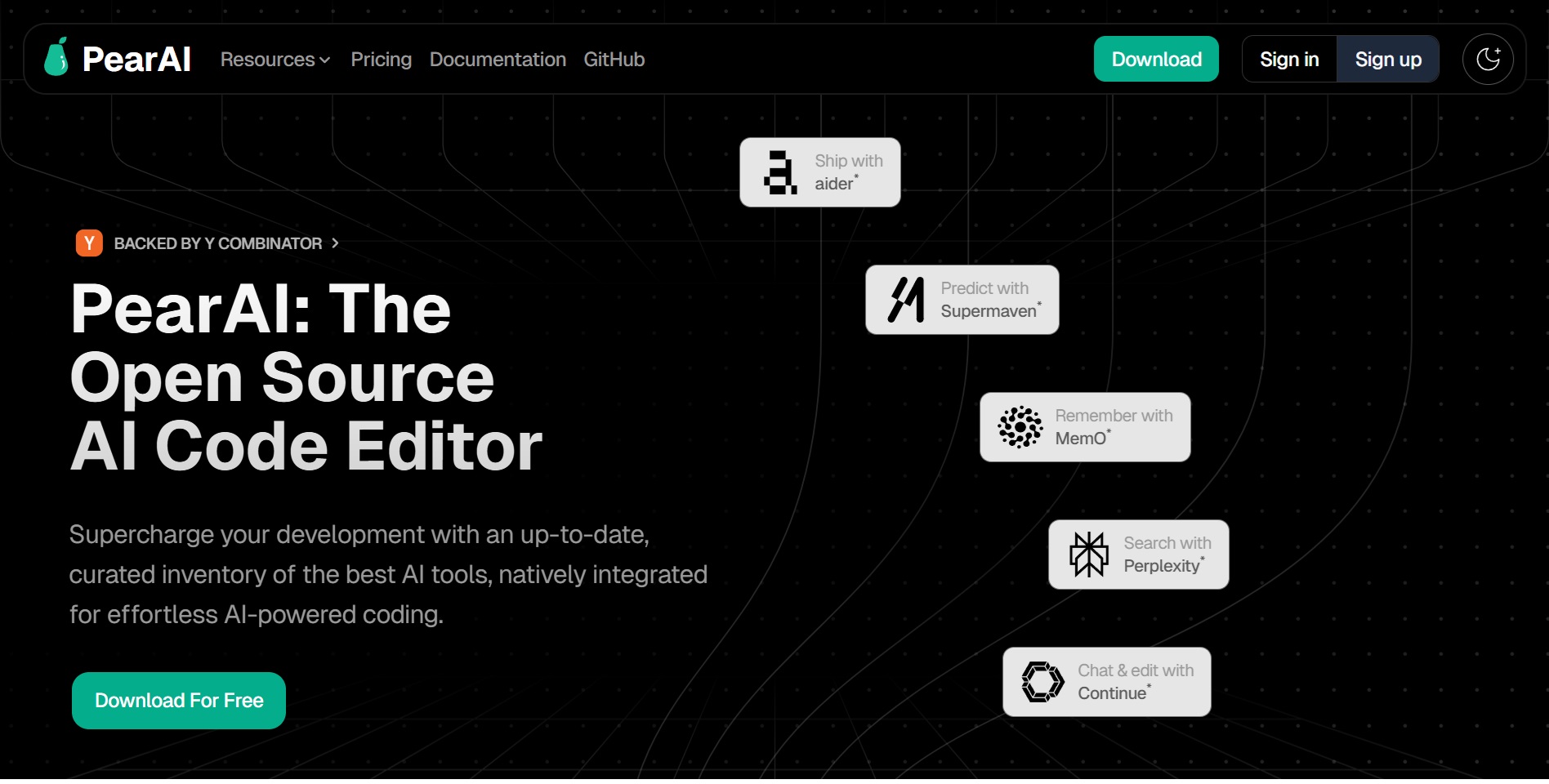Click the green pear logo icon
The image size is (1549, 784).
tap(56, 56)
